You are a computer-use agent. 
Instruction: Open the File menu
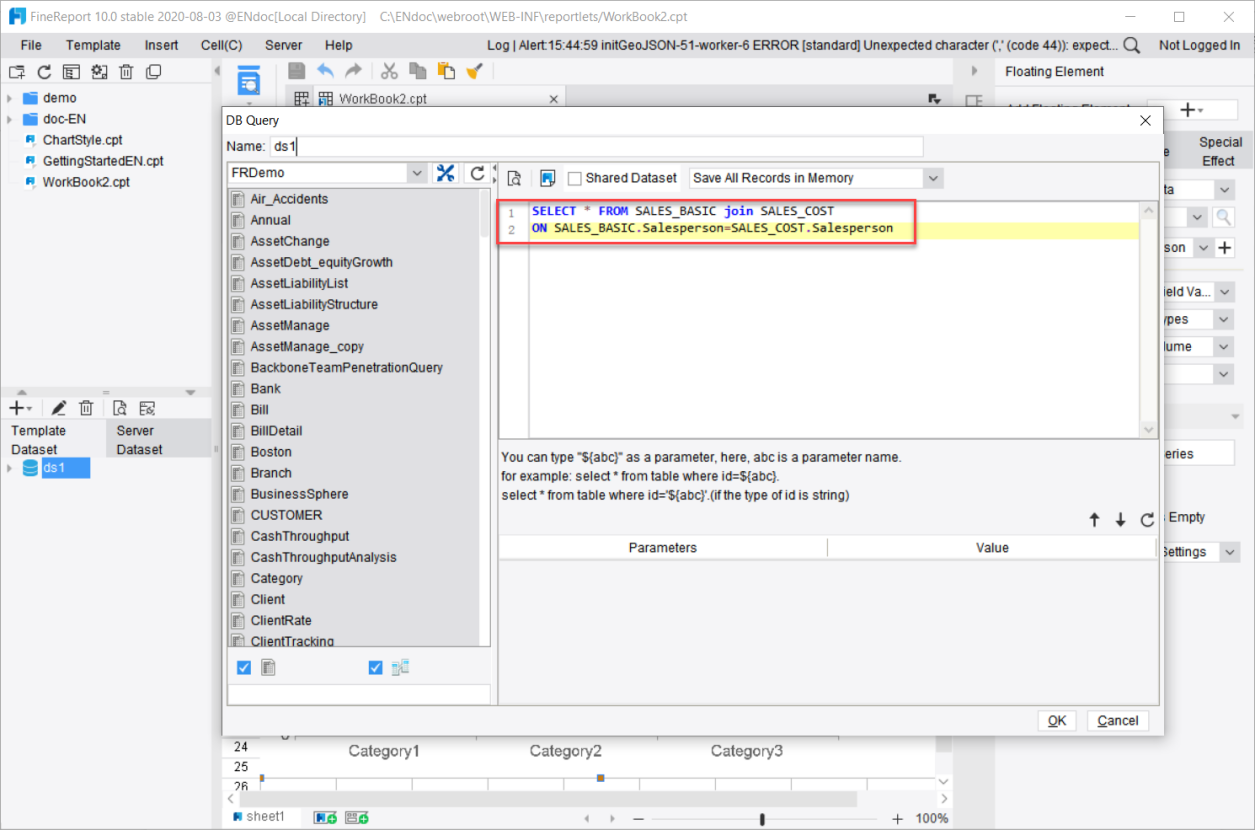tap(31, 45)
